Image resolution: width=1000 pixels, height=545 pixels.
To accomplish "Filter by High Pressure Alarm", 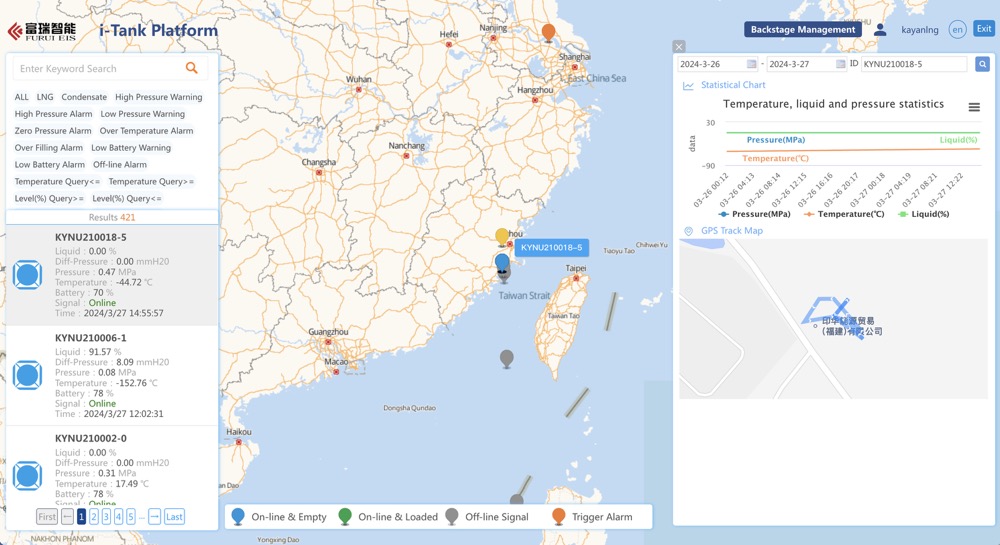I will [54, 113].
